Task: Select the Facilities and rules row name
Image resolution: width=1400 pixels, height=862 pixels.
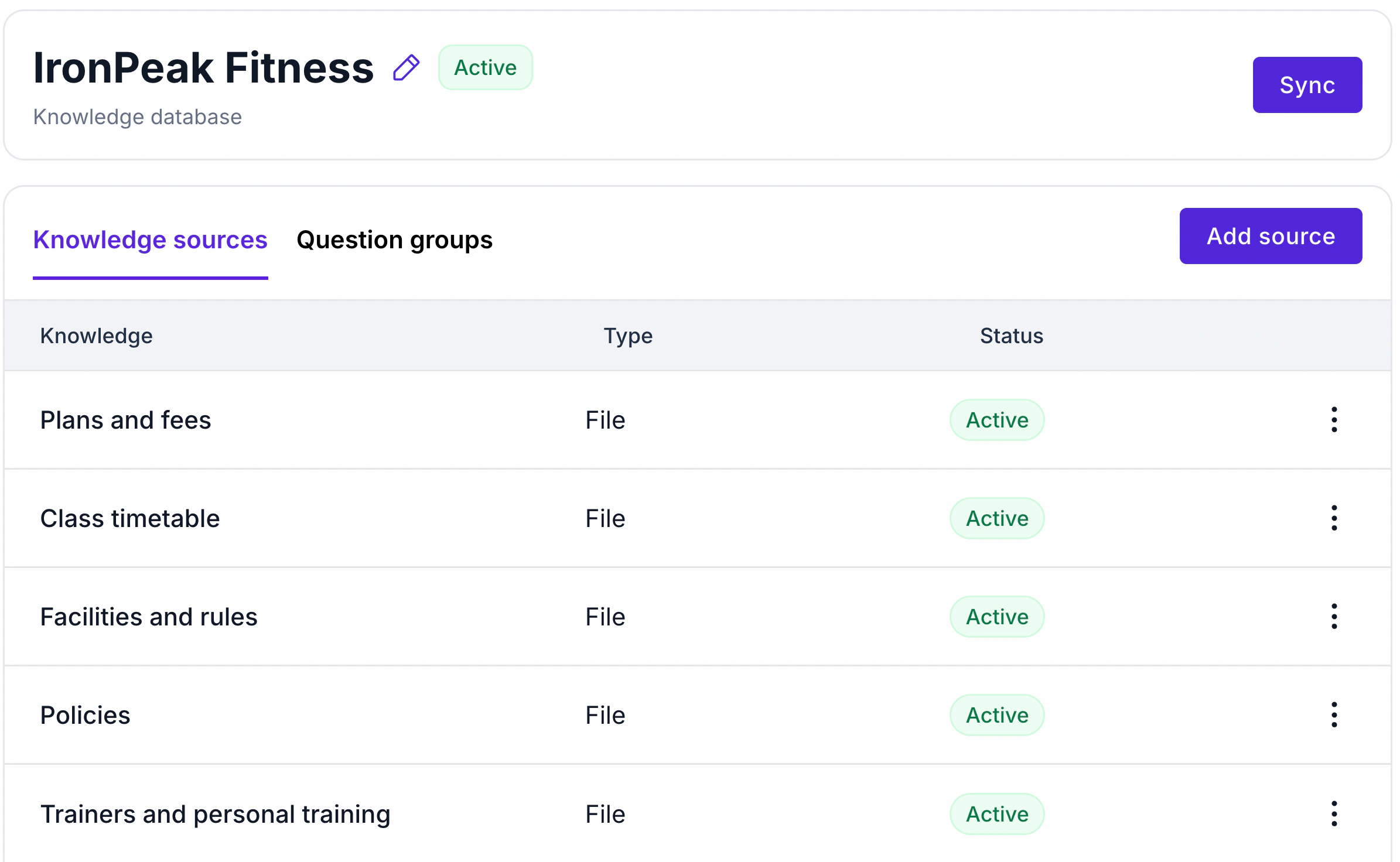Action: pyautogui.click(x=149, y=617)
